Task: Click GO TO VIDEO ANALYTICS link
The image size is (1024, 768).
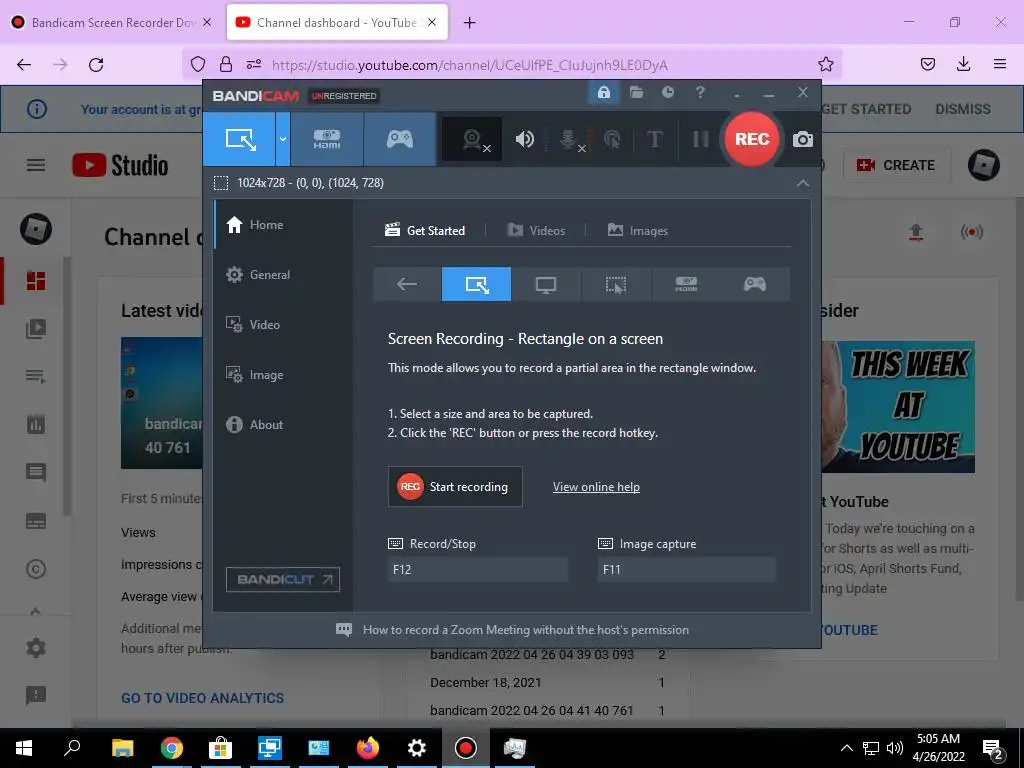Action: [202, 698]
